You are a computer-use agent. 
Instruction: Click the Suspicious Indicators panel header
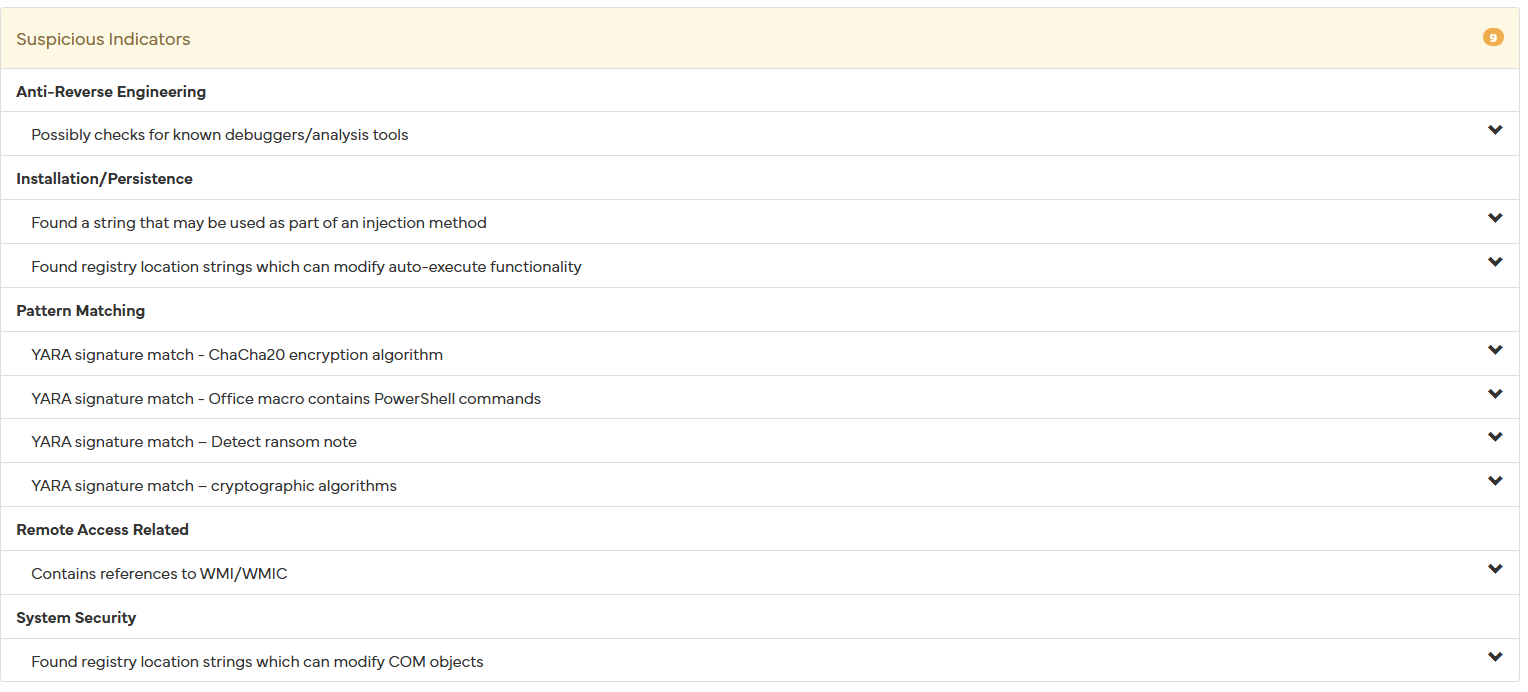coord(103,39)
